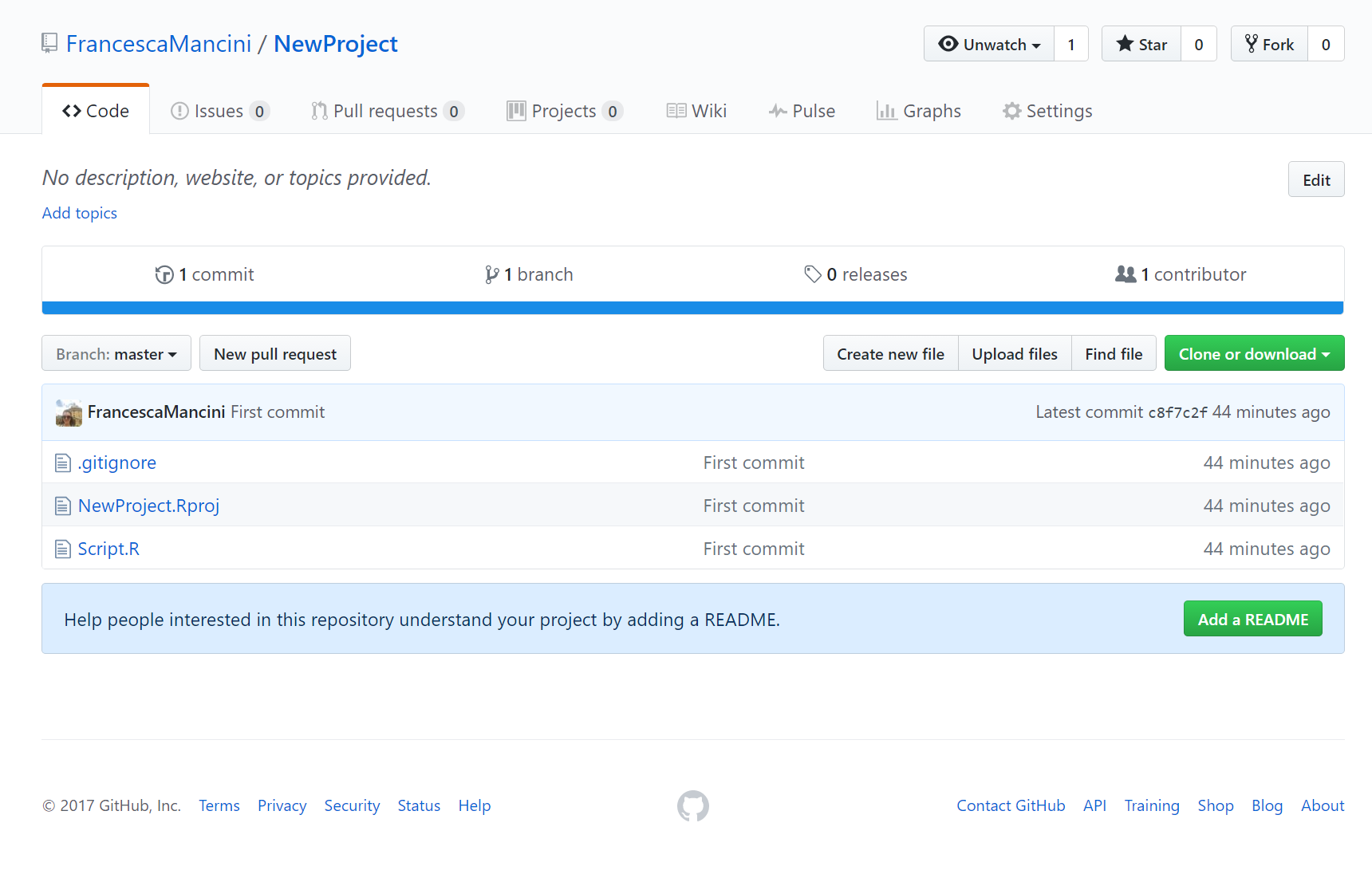Open the FrancescaMancini profile link in title

159,44
